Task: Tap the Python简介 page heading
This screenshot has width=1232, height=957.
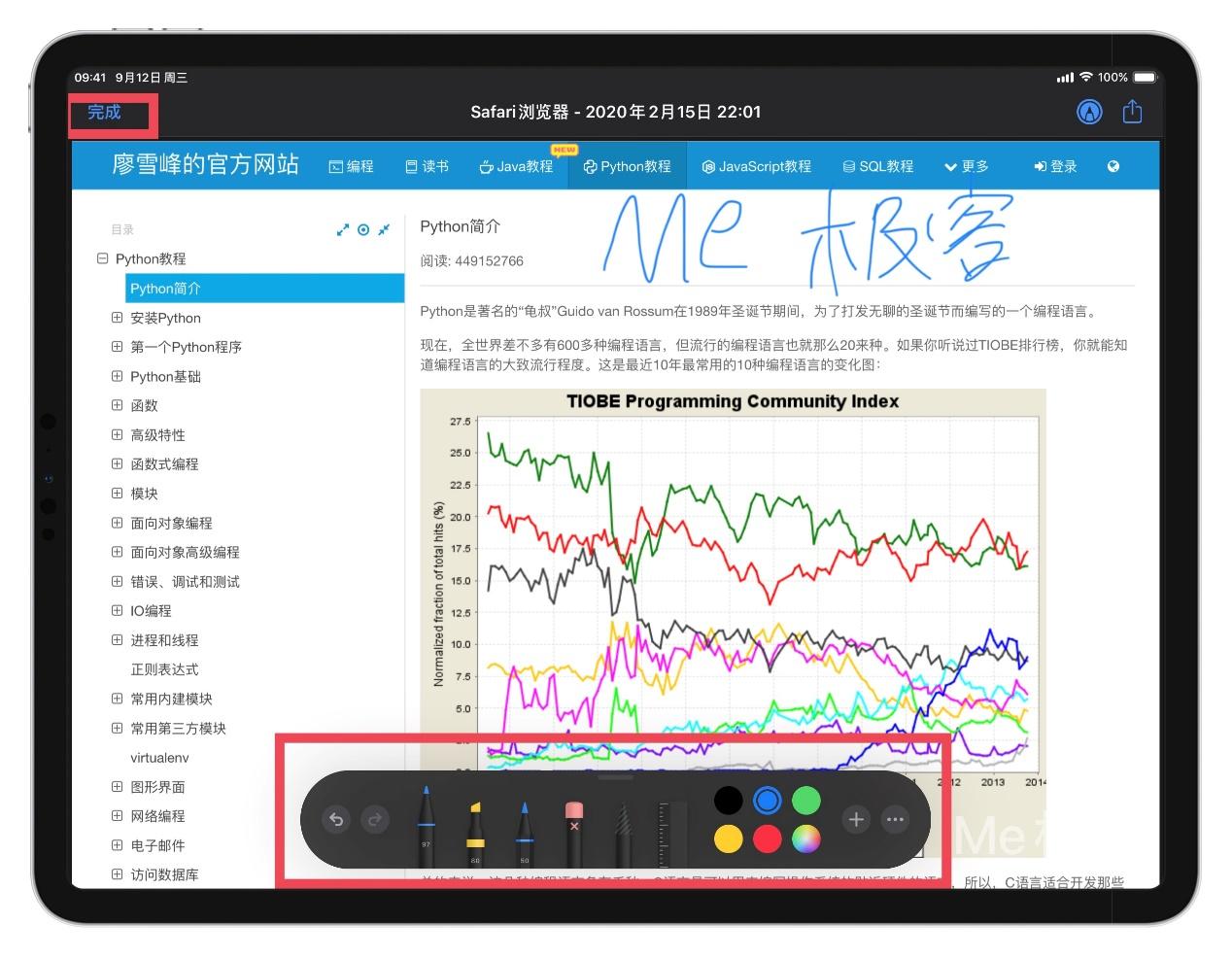Action: point(460,226)
